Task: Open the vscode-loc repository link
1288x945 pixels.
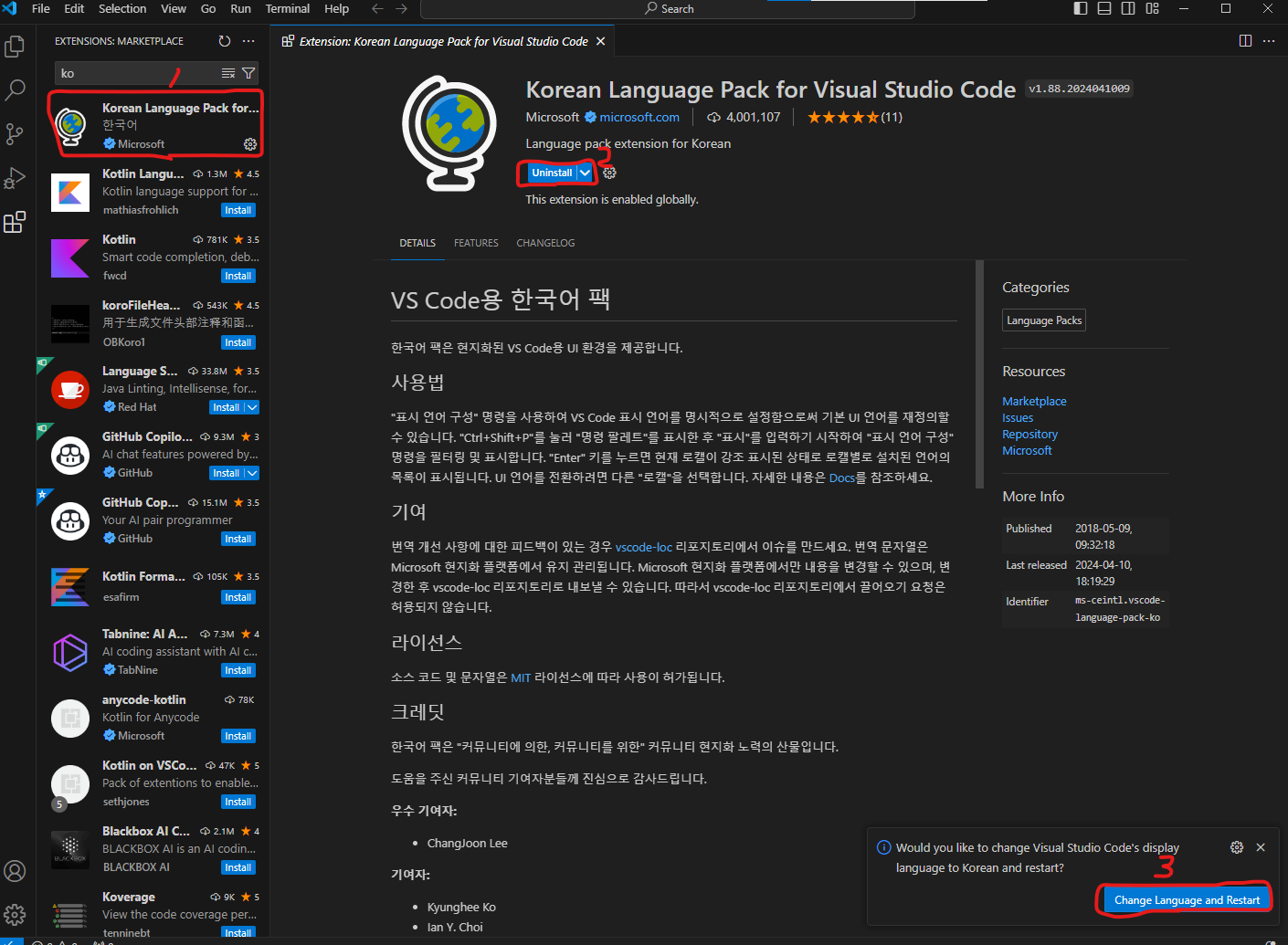Action: coord(643,547)
